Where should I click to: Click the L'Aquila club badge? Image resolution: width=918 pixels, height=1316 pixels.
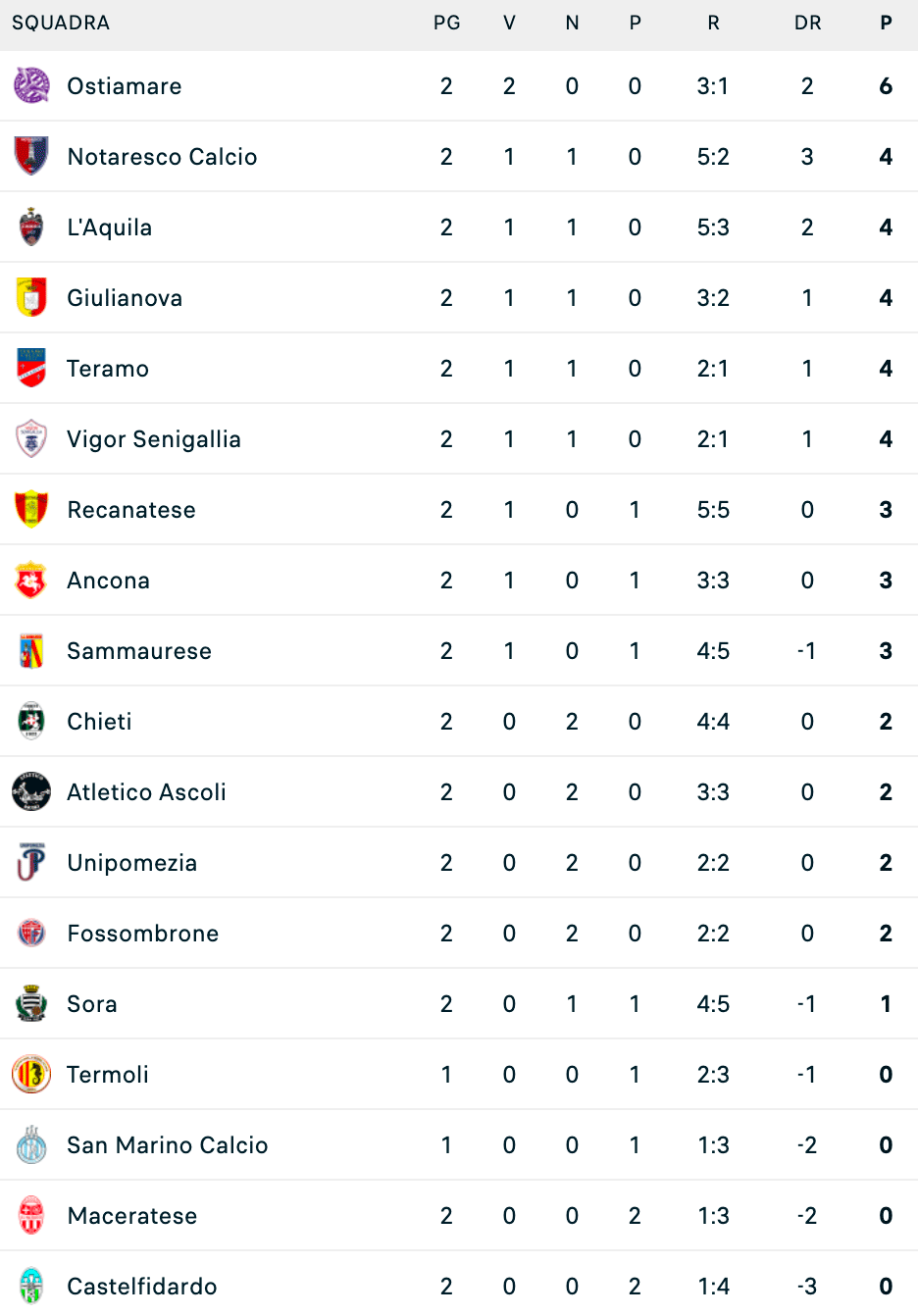[x=31, y=227]
